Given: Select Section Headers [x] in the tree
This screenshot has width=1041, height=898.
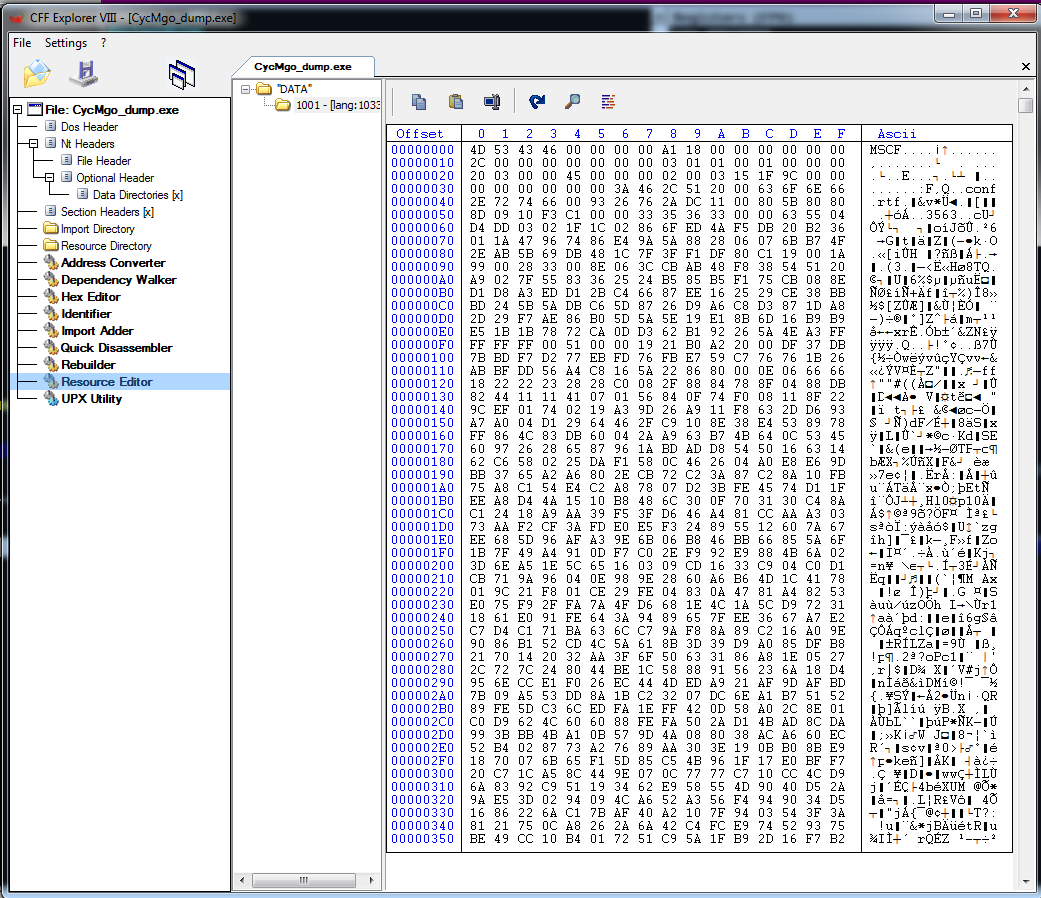Looking at the screenshot, I should (107, 211).
